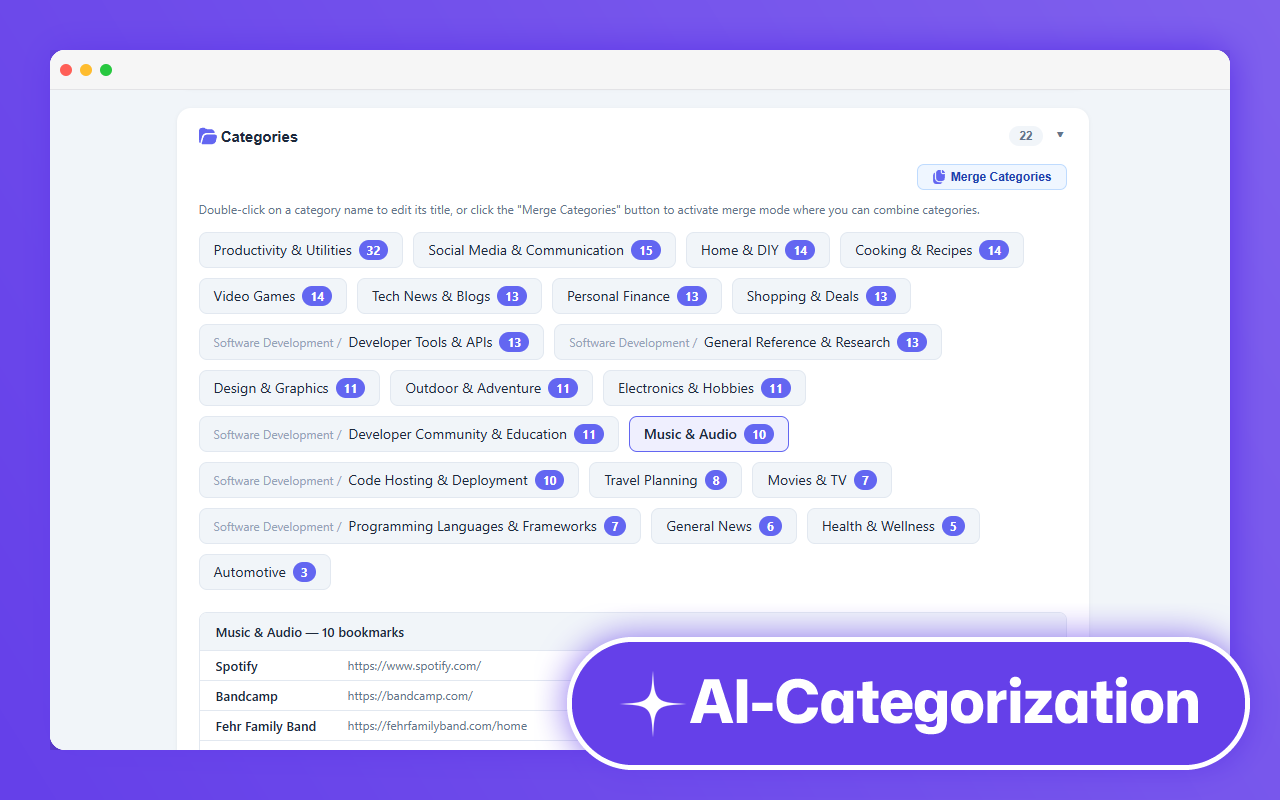The image size is (1280, 800).
Task: Open the Personal Finance category
Action: [x=635, y=296]
